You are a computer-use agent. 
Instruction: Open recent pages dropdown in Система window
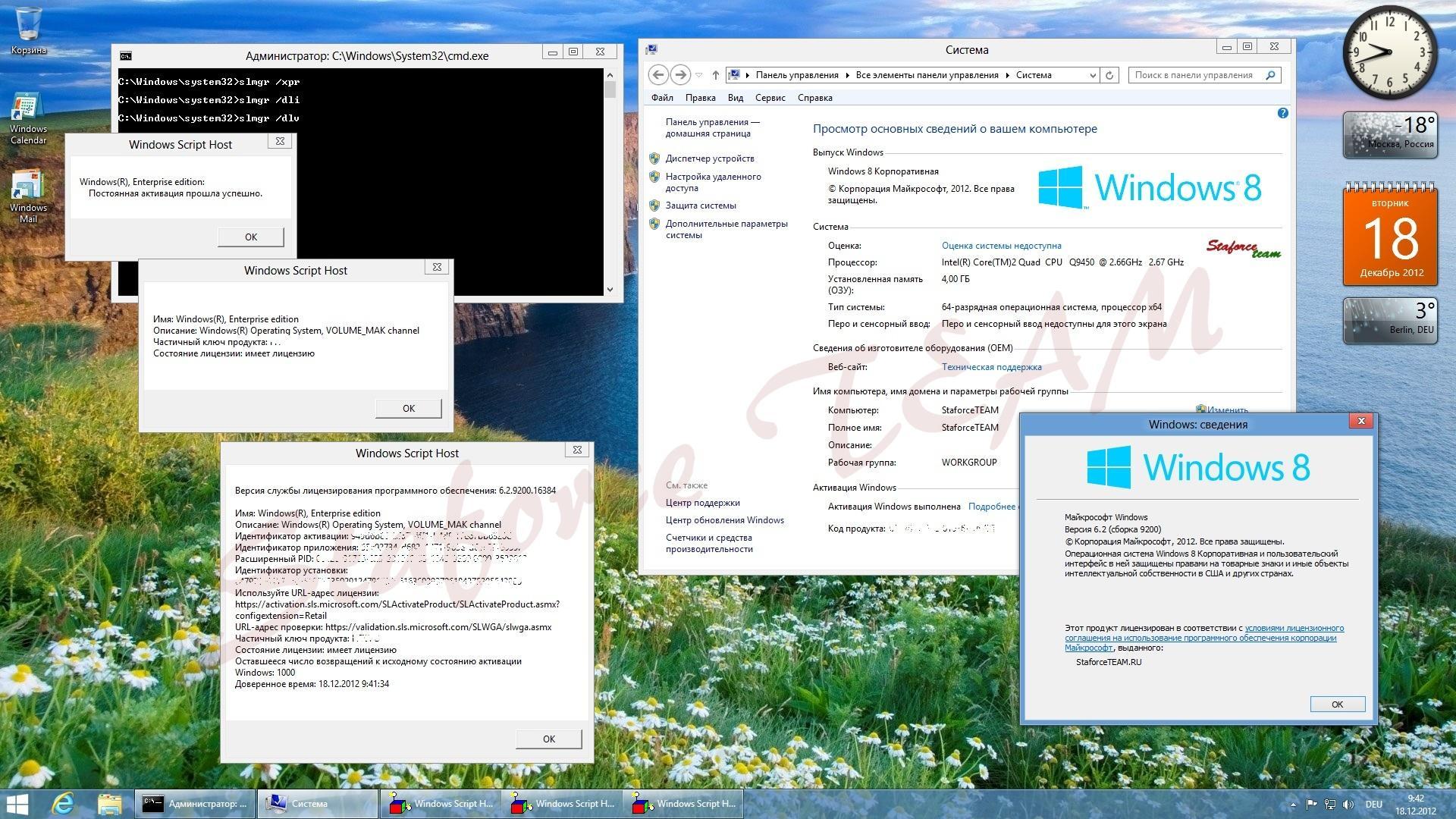click(698, 75)
